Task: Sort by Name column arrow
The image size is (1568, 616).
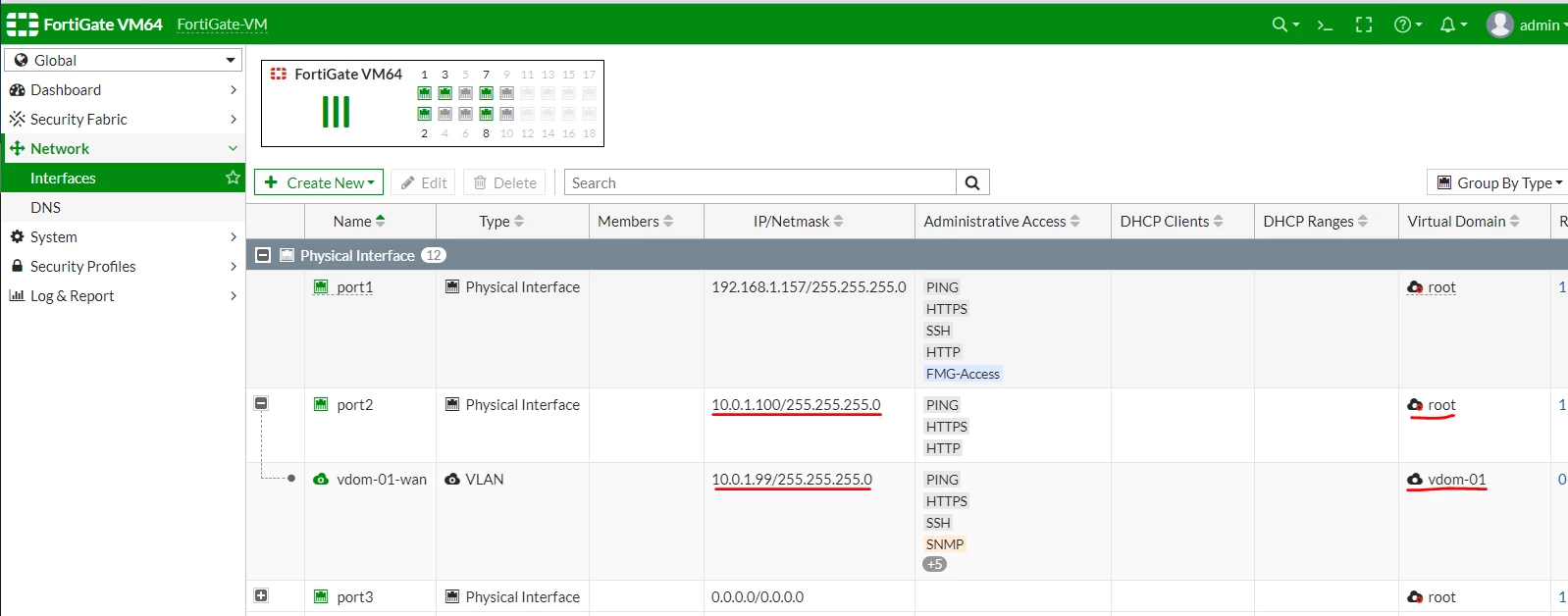Action: pos(381,222)
